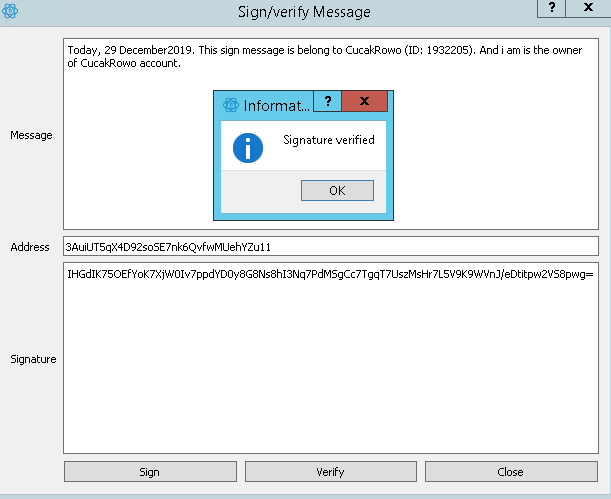This screenshot has width=611, height=499.
Task: Click the 'Address' label
Action: 30,247
